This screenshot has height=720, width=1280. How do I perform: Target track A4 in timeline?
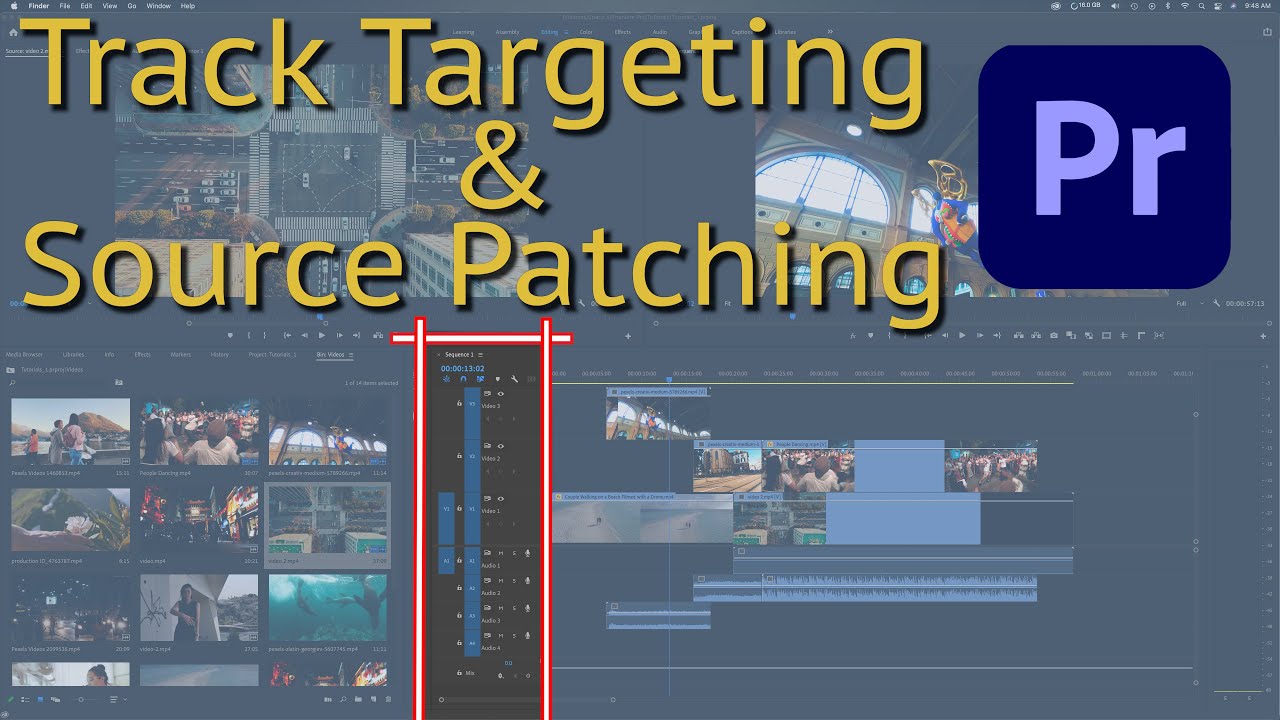pyautogui.click(x=472, y=643)
